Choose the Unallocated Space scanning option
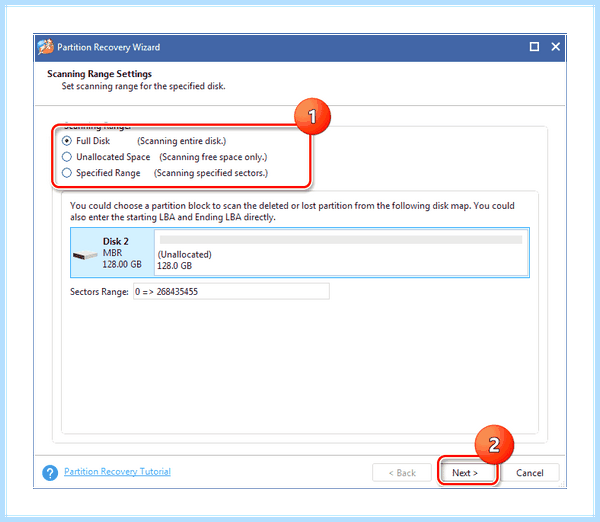The image size is (600, 522). coord(67,157)
